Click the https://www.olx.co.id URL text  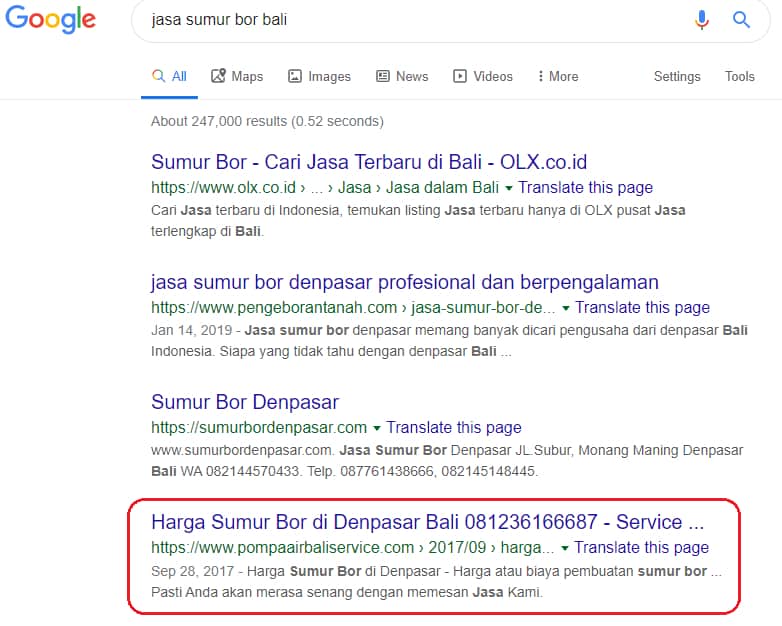tap(223, 188)
